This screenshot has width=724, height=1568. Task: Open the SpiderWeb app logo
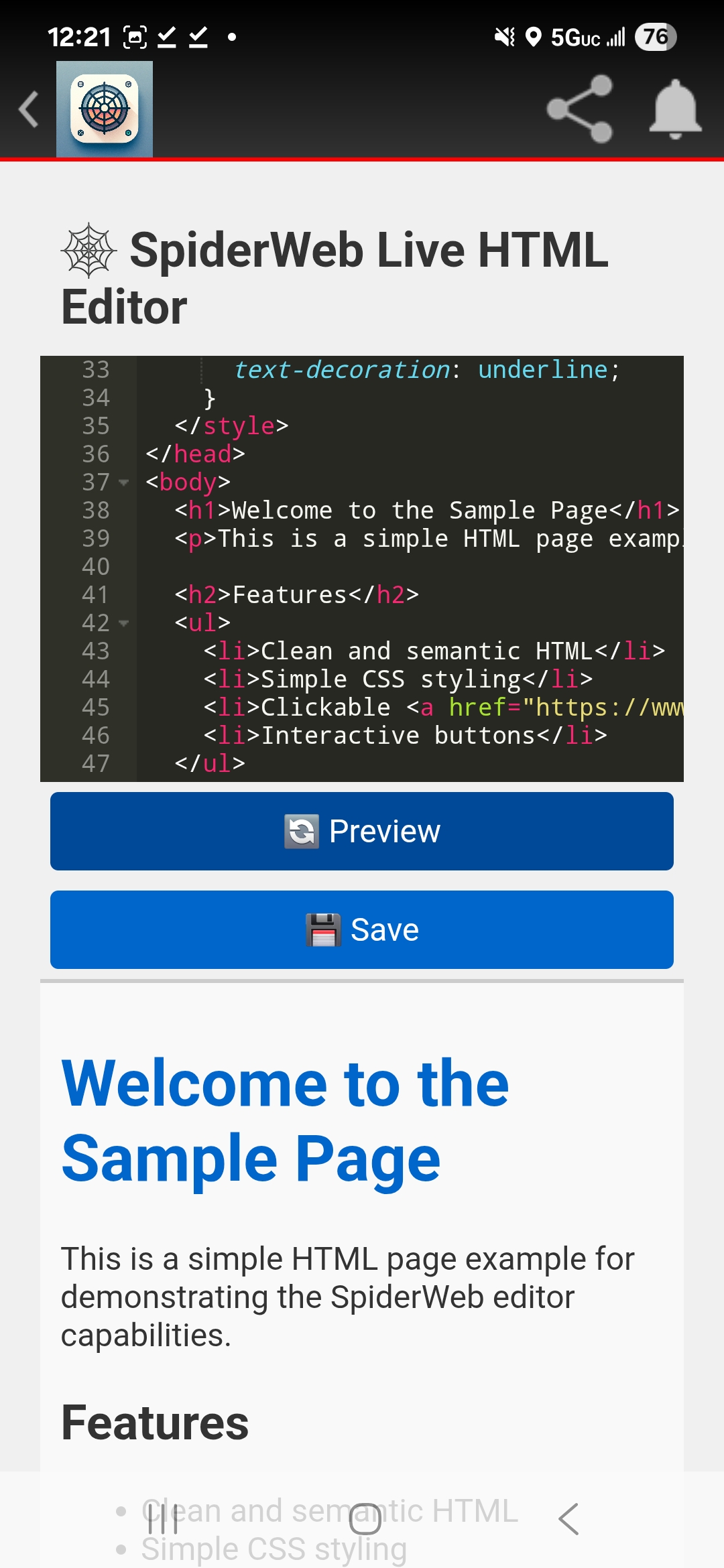105,109
